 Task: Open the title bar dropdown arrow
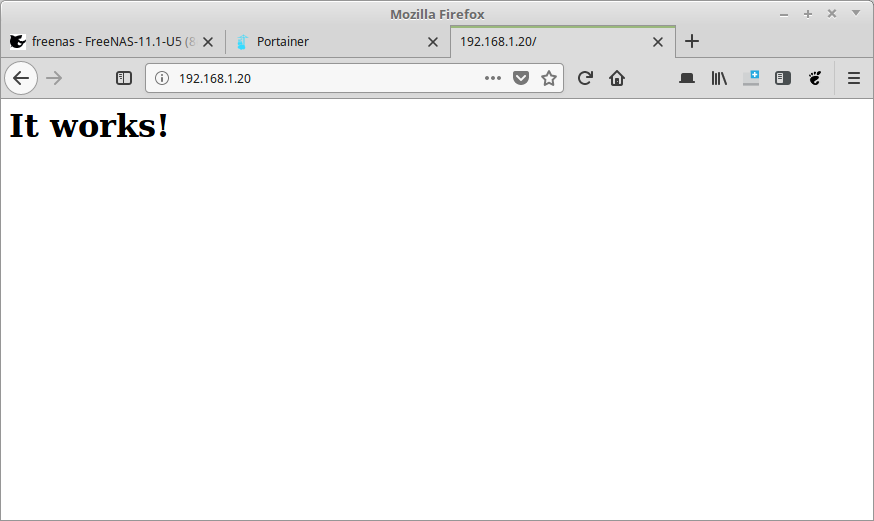[x=856, y=13]
